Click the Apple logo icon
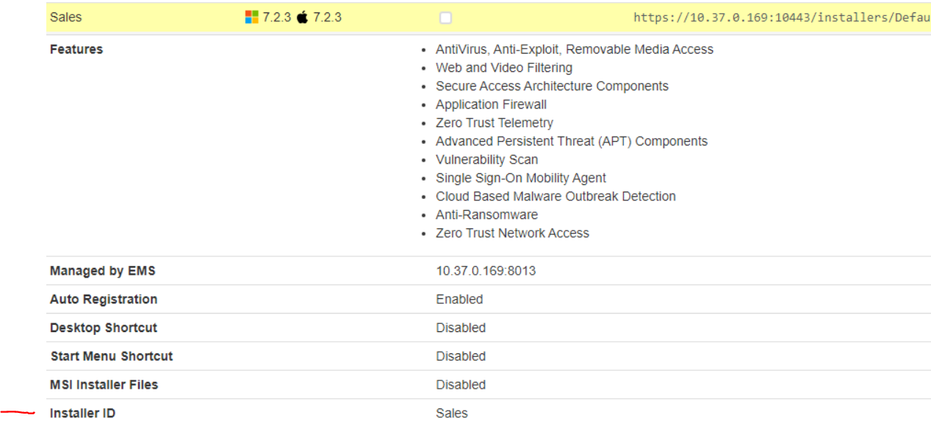 point(303,17)
